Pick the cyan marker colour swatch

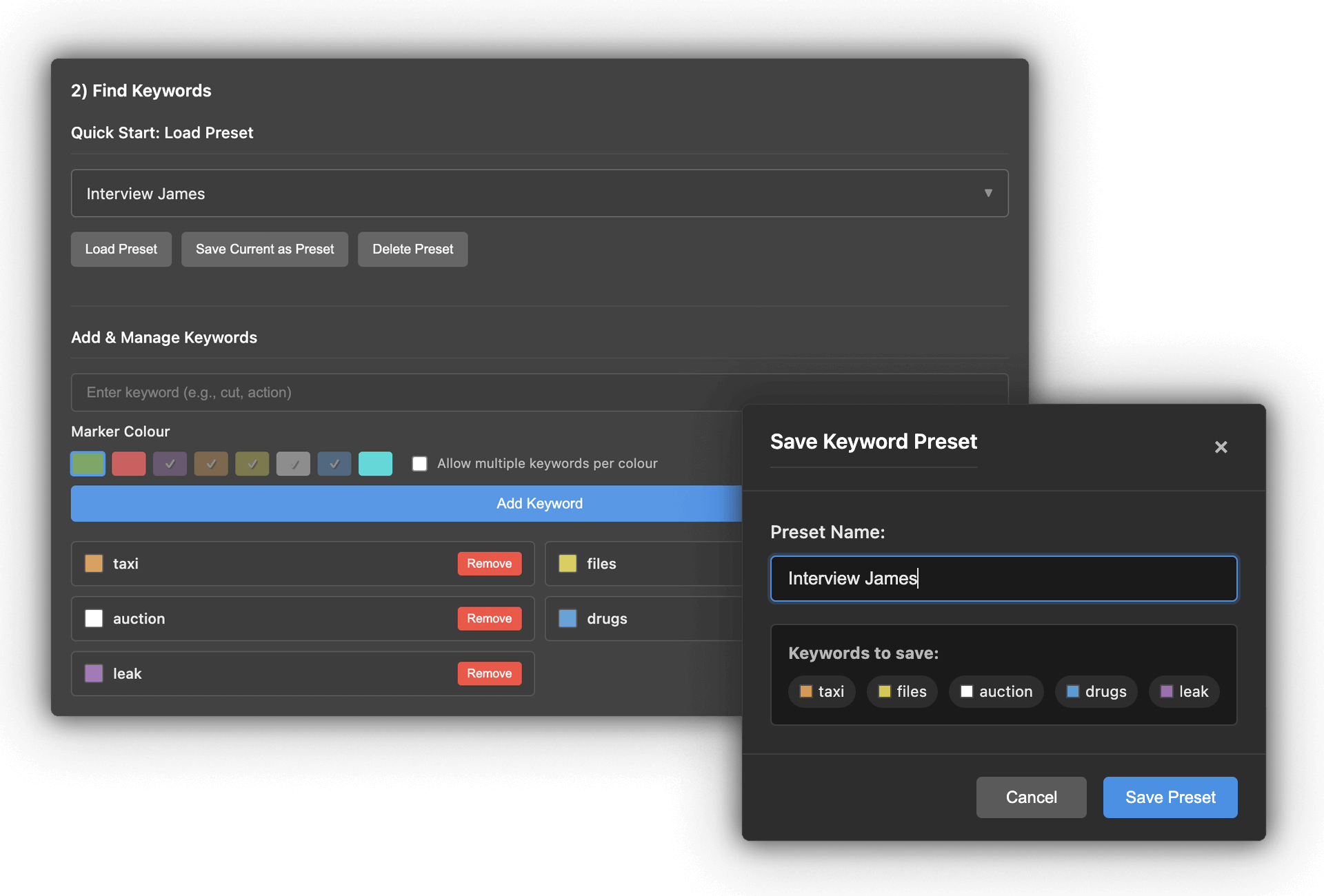(x=375, y=464)
